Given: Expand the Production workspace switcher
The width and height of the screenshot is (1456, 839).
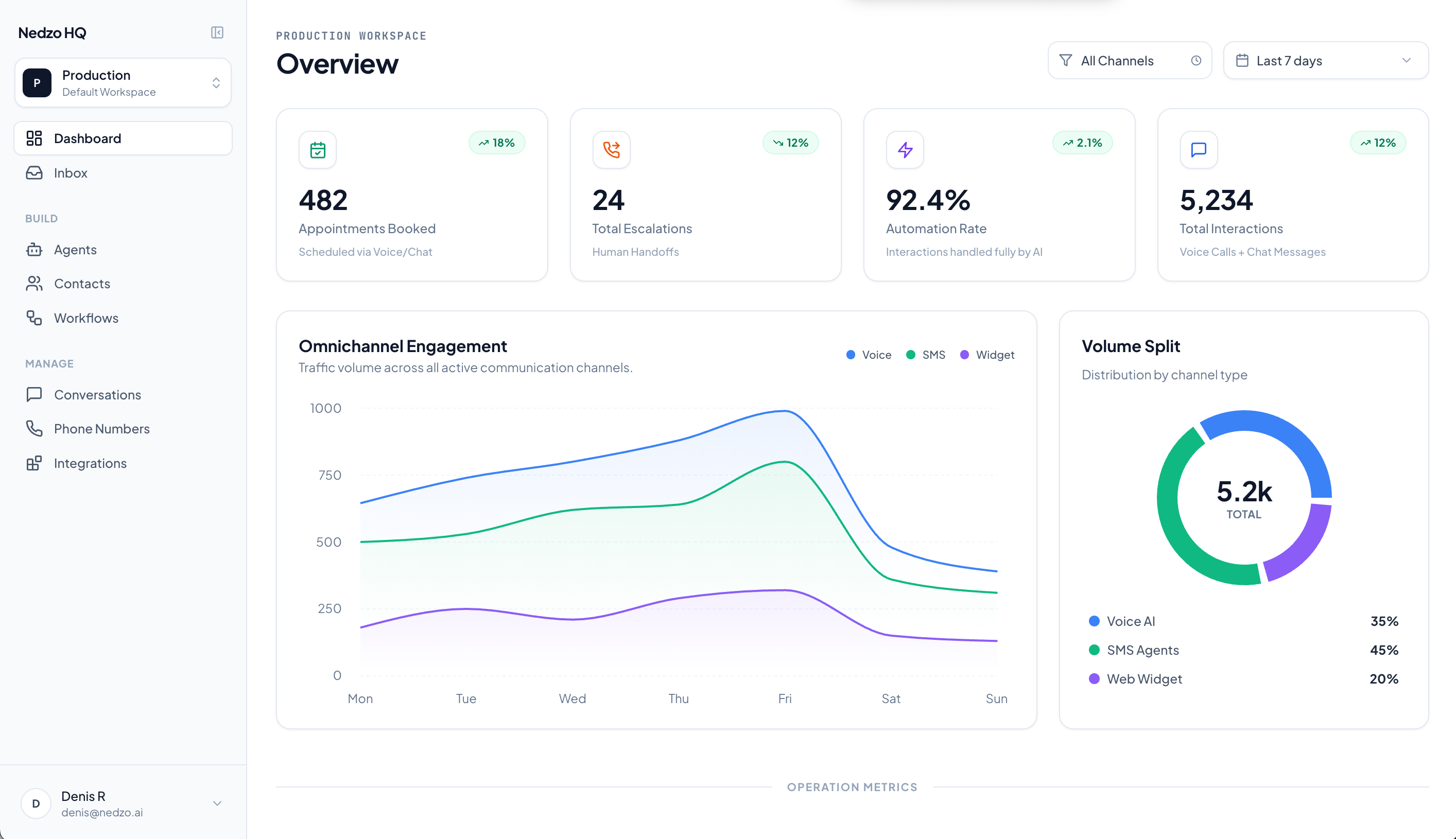Looking at the screenshot, I should click(216, 83).
